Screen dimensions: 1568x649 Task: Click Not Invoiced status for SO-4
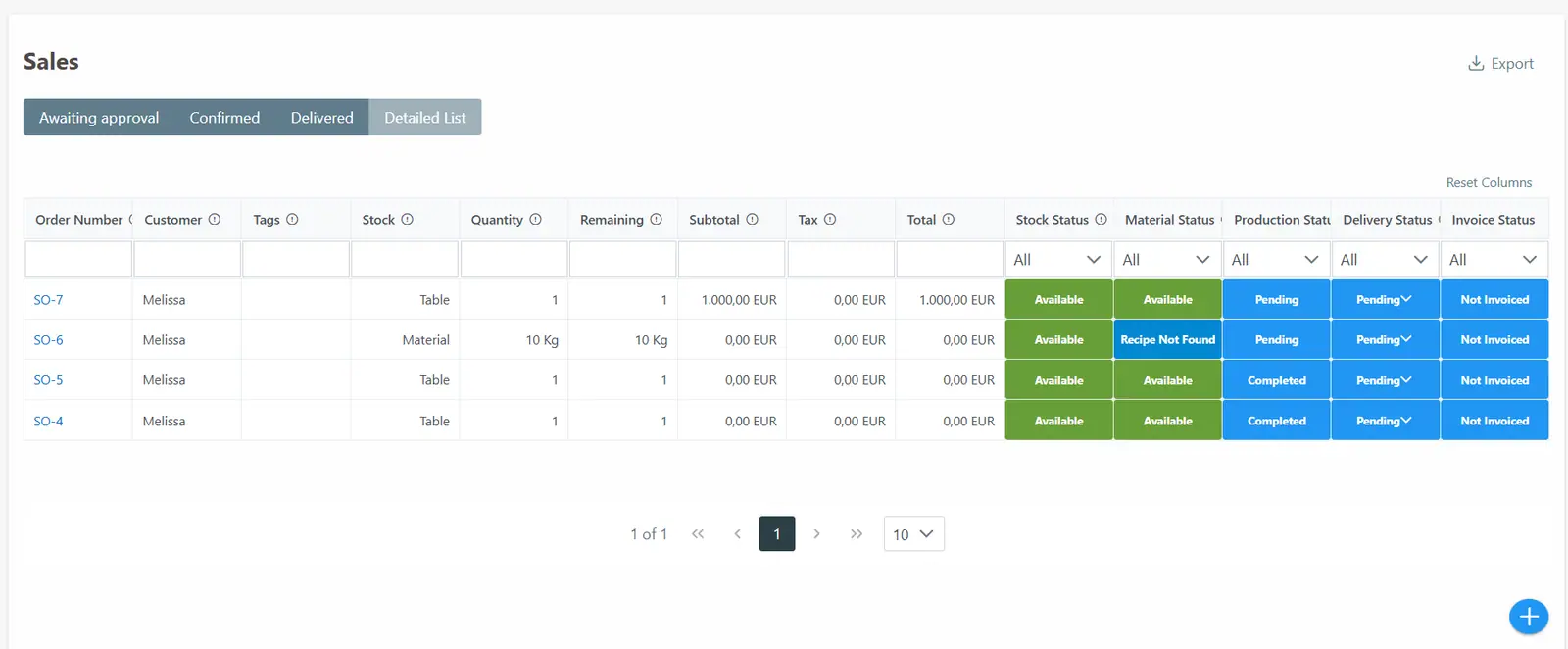click(1494, 421)
